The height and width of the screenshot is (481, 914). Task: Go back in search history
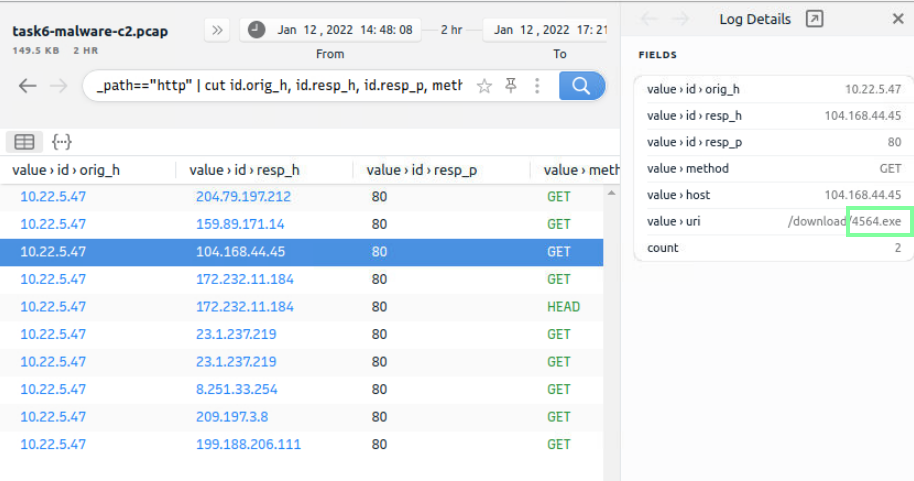(28, 86)
